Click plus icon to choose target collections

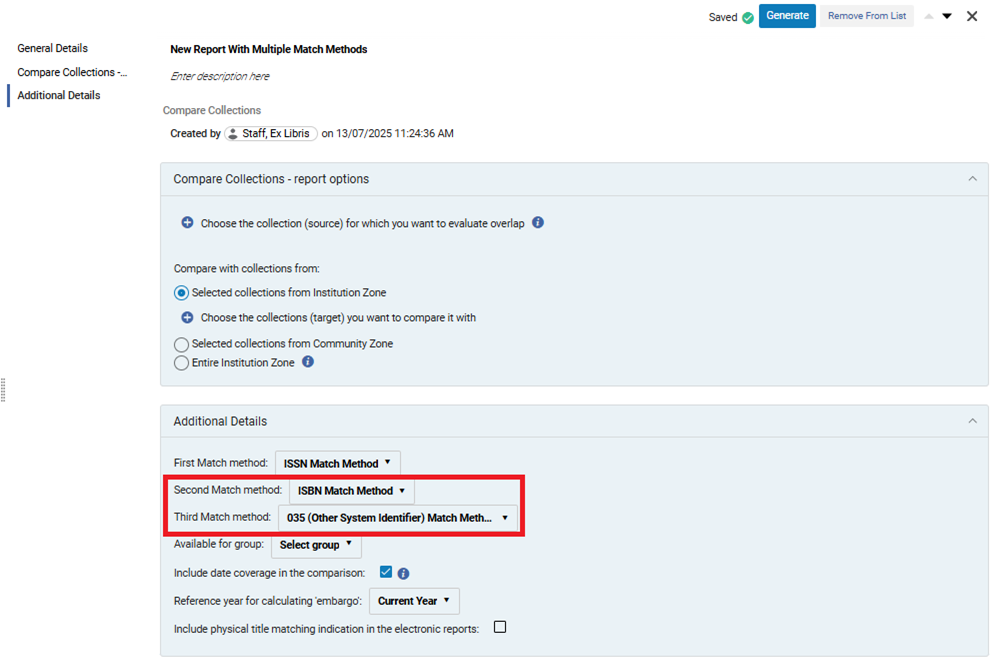187,318
